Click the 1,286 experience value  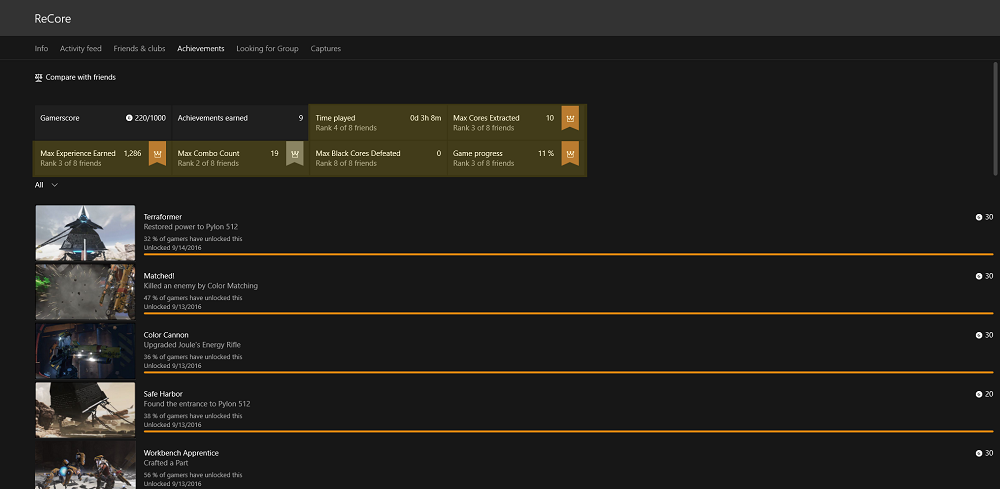coord(132,154)
